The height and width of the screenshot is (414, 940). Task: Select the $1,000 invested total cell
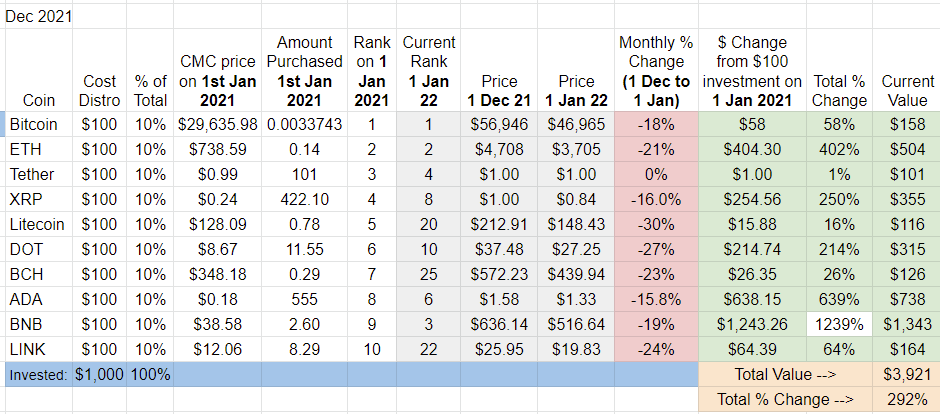[100, 374]
